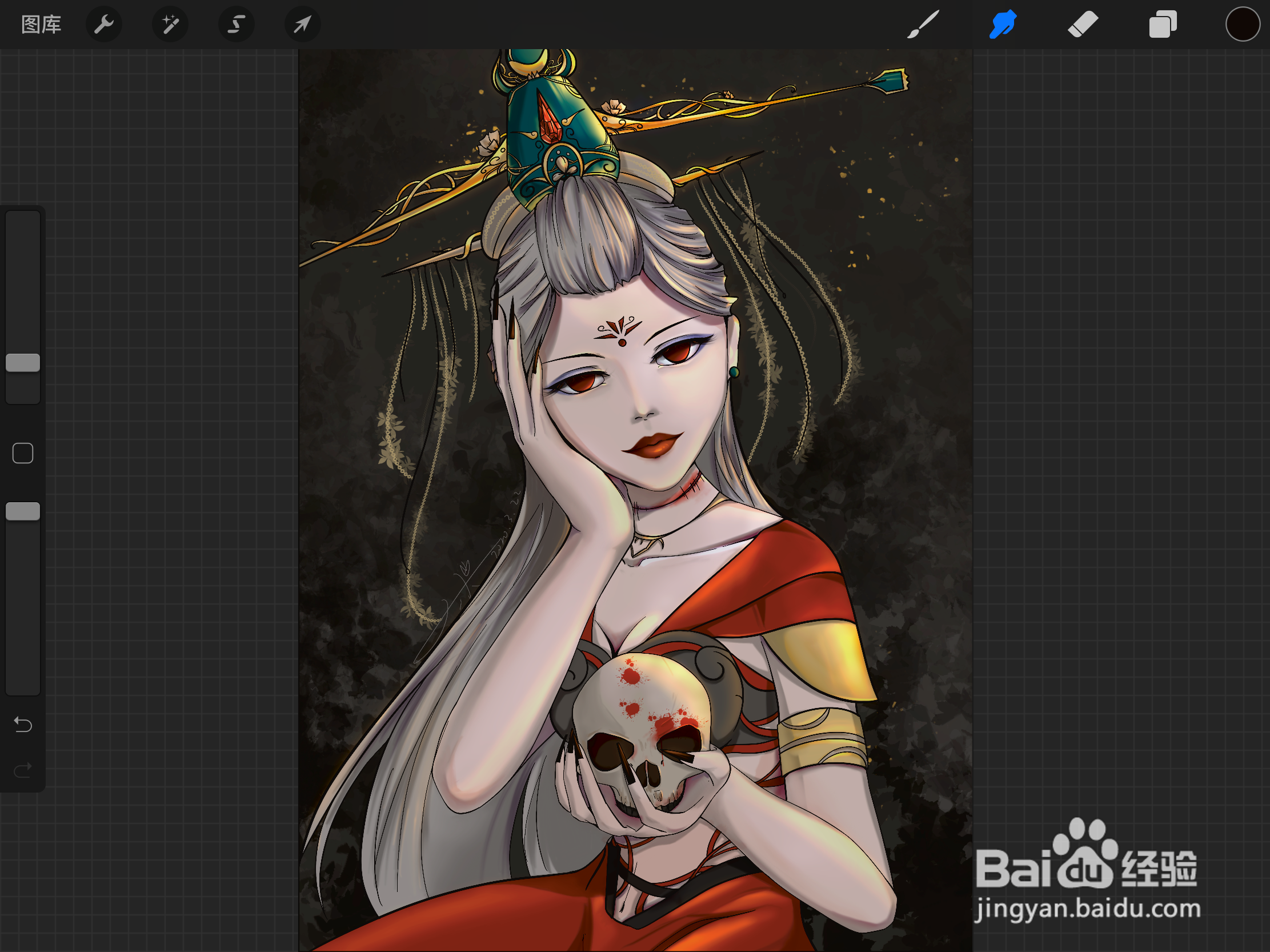The image size is (1270, 952).
Task: Select the Paint brush tool
Action: tap(923, 25)
